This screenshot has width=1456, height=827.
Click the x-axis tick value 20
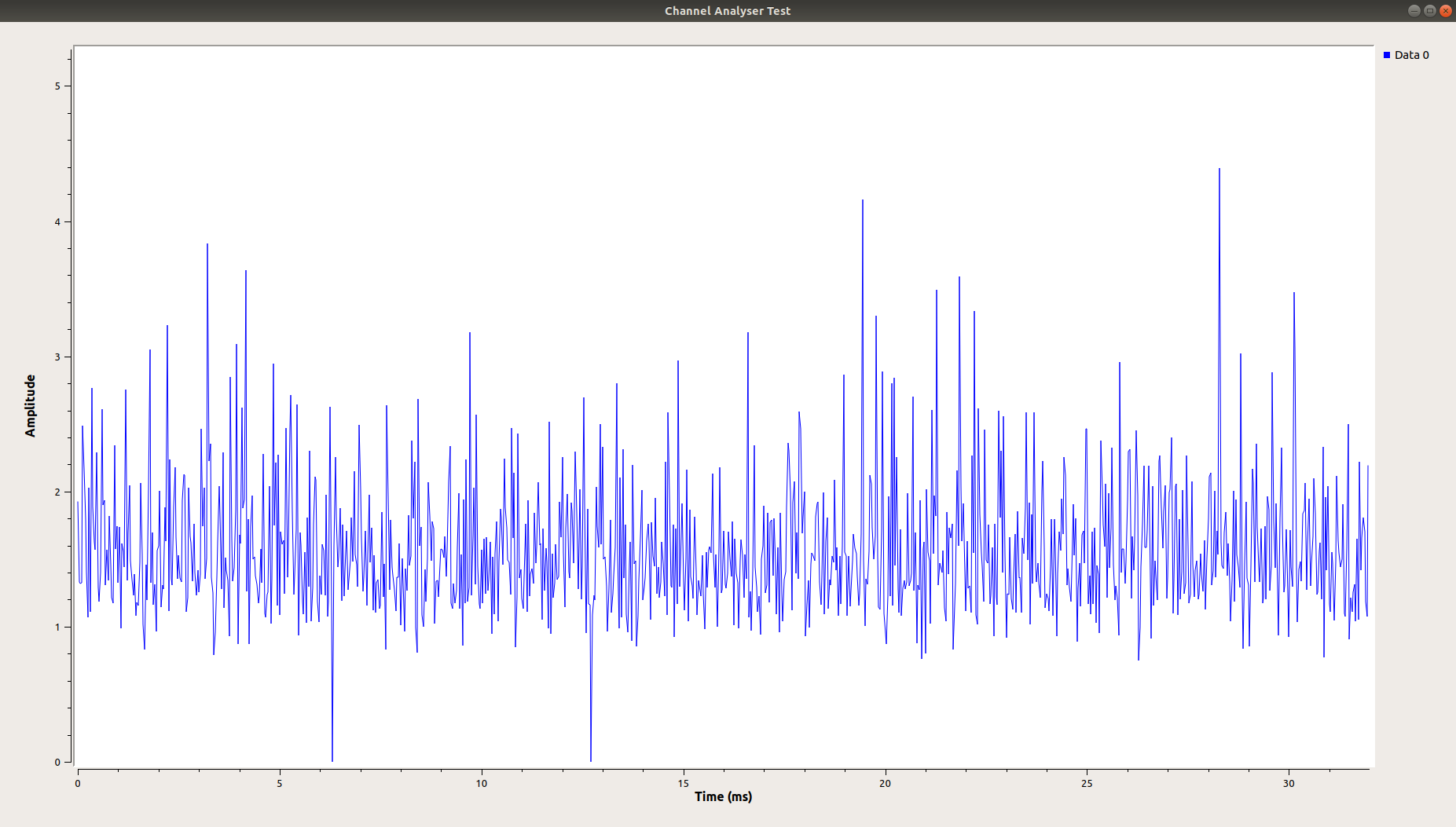click(886, 783)
